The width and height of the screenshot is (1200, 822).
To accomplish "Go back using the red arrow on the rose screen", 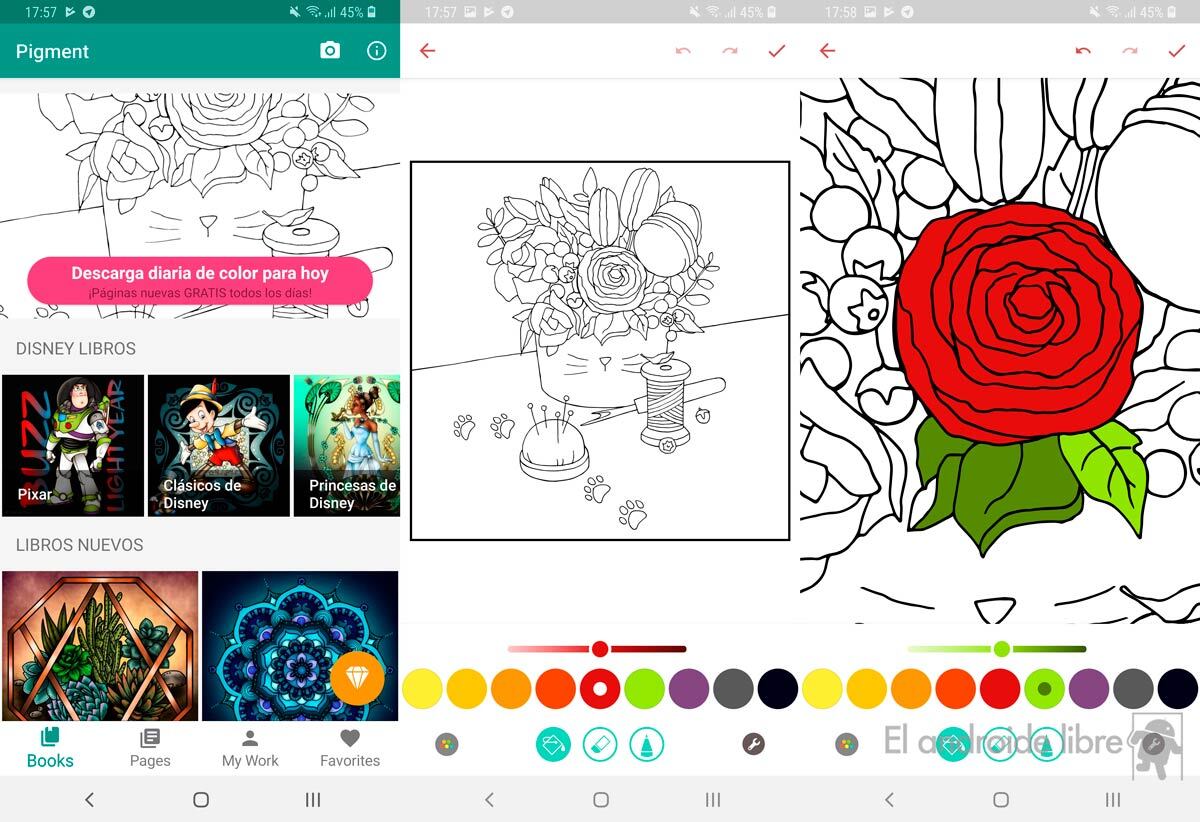I will click(x=827, y=51).
